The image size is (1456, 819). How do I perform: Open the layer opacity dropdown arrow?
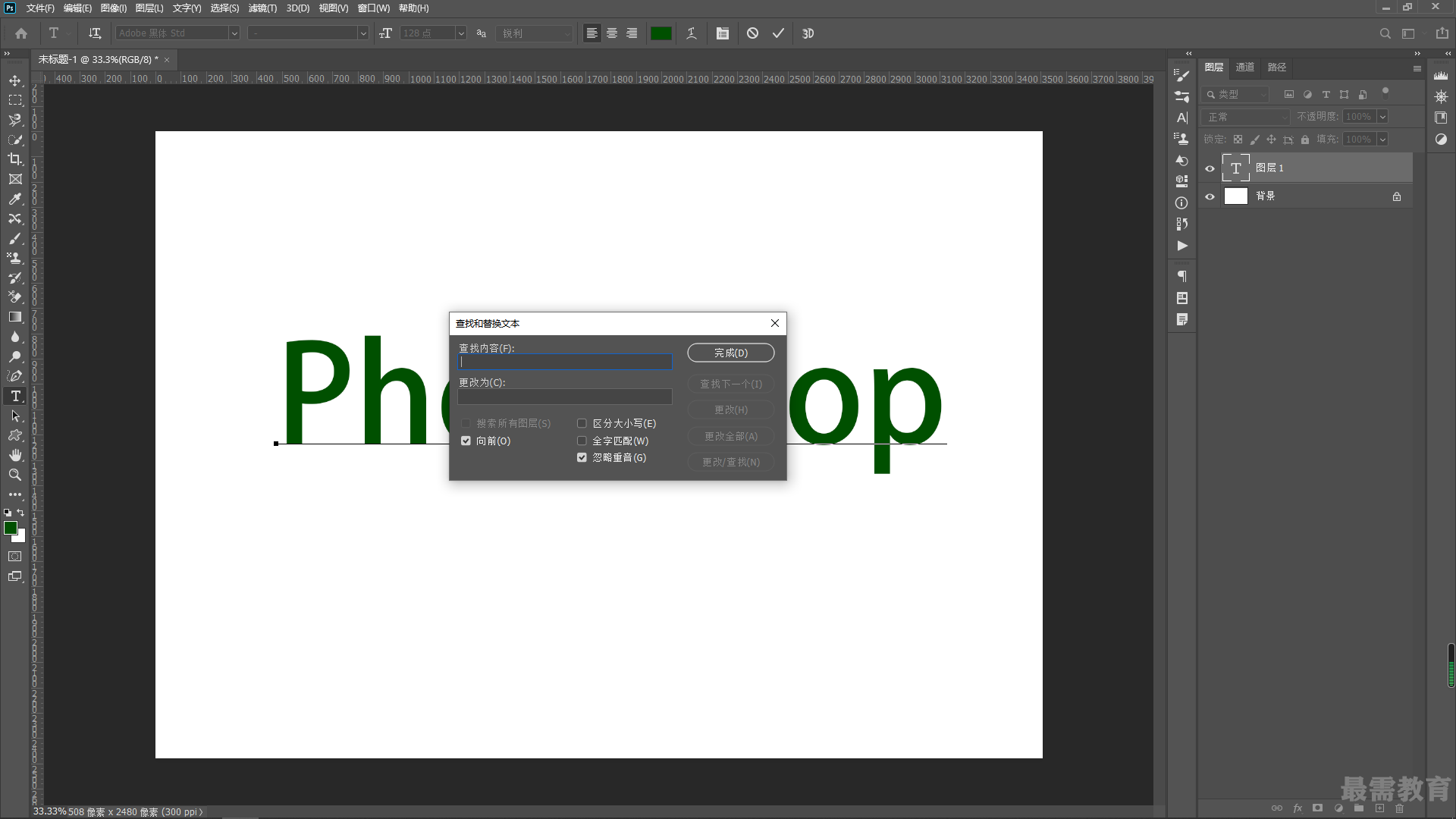1382,117
